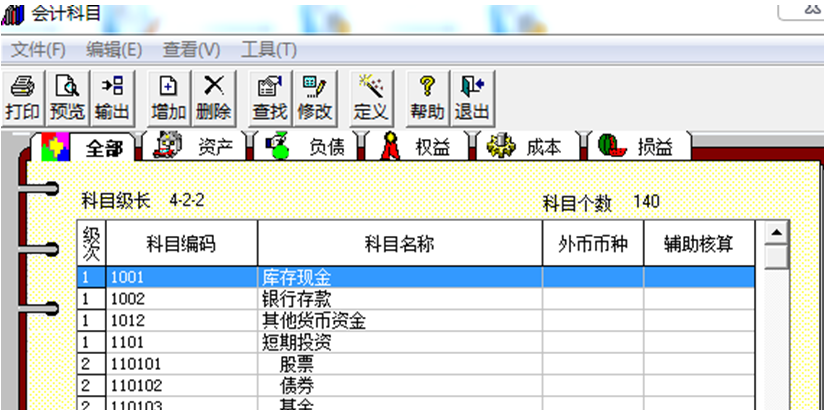824x410 pixels.
Task: Click account code 1001
Action: coord(127,278)
